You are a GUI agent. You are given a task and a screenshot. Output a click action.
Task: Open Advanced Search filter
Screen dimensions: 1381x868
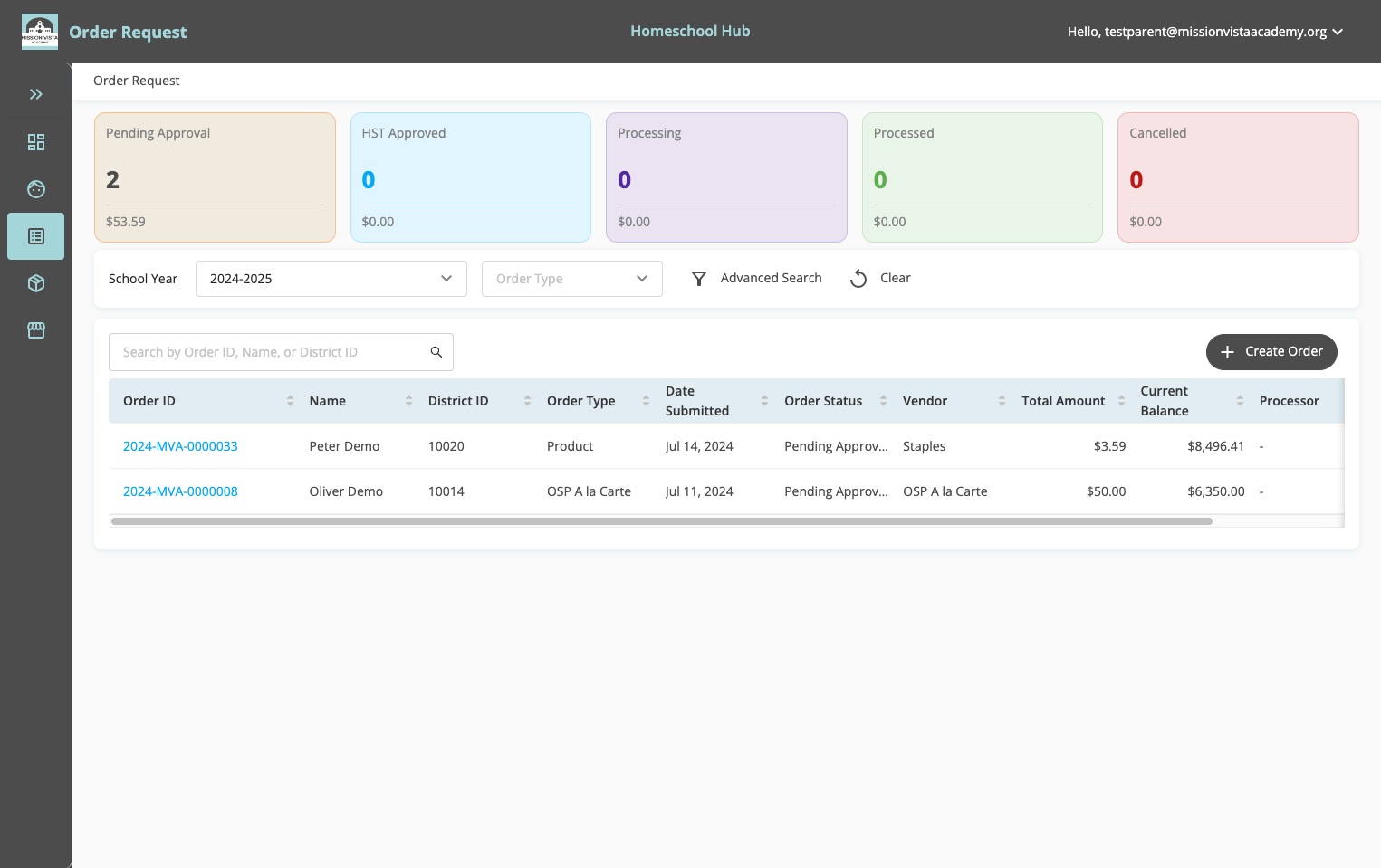pos(757,278)
